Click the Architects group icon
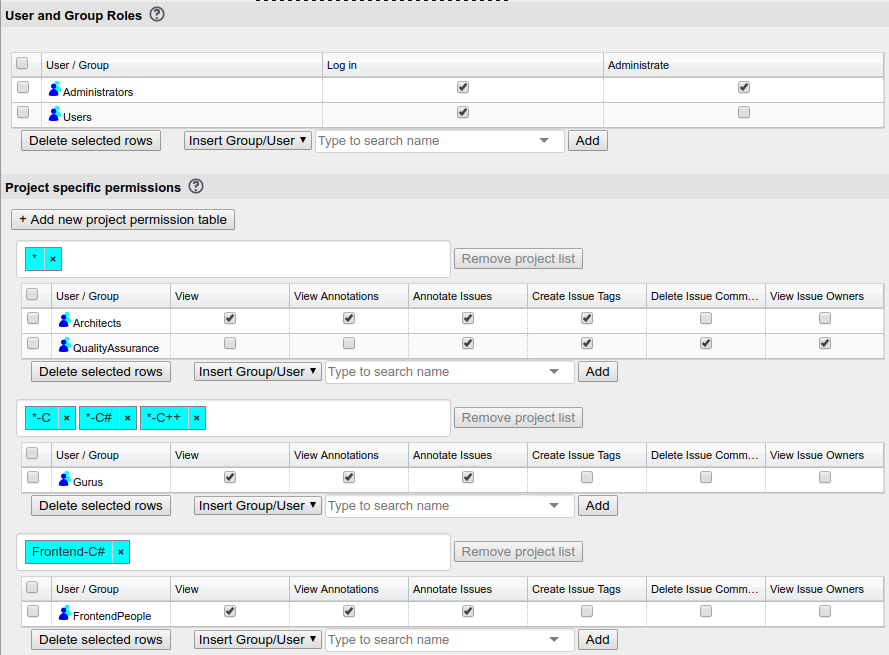This screenshot has width=889, height=655. click(x=65, y=320)
